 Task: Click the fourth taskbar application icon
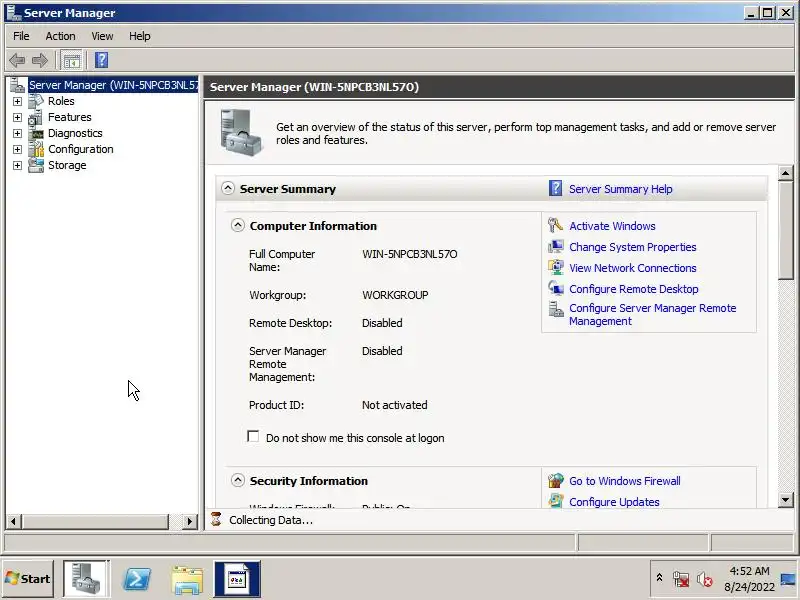pos(237,579)
